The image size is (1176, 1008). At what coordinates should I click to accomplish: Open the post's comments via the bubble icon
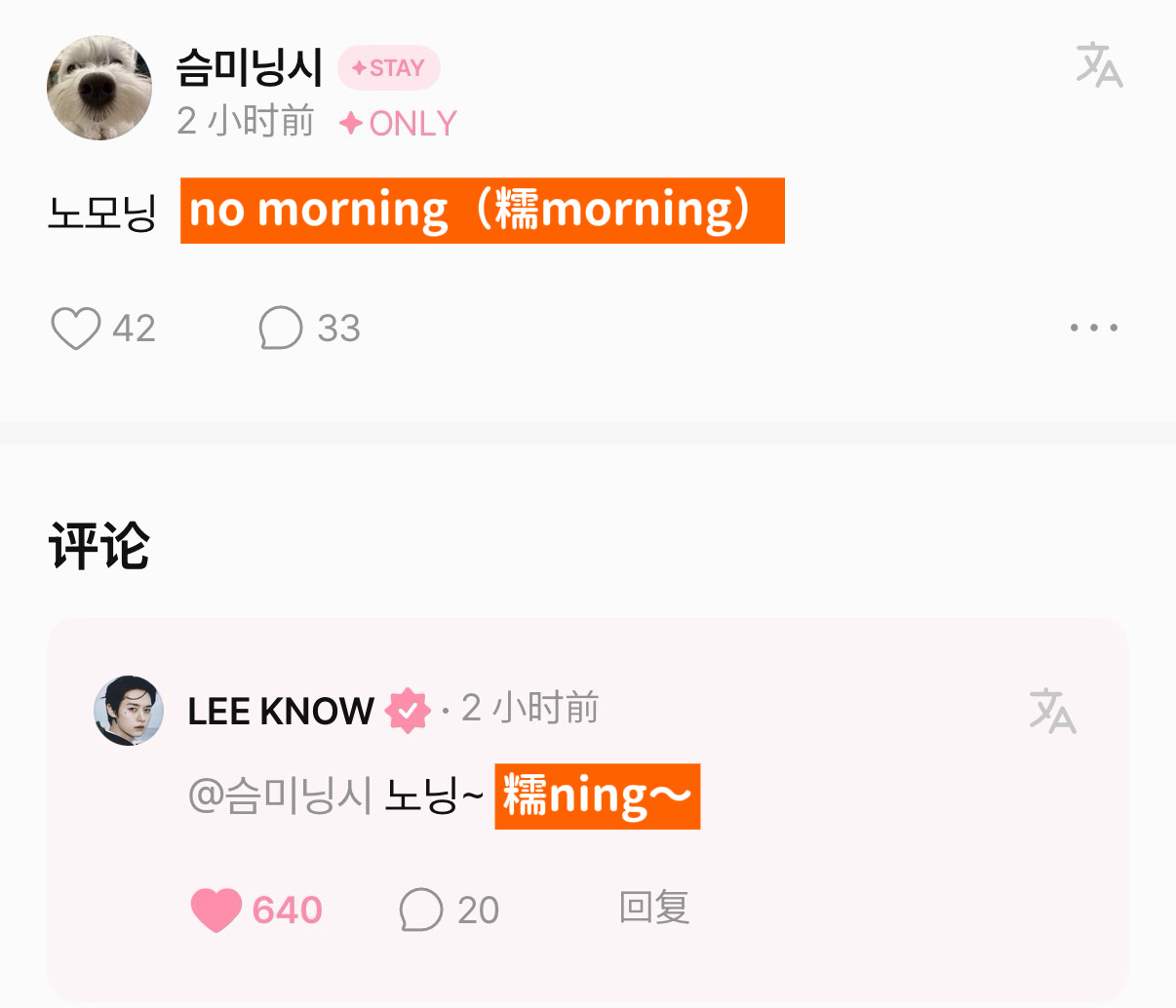(281, 329)
